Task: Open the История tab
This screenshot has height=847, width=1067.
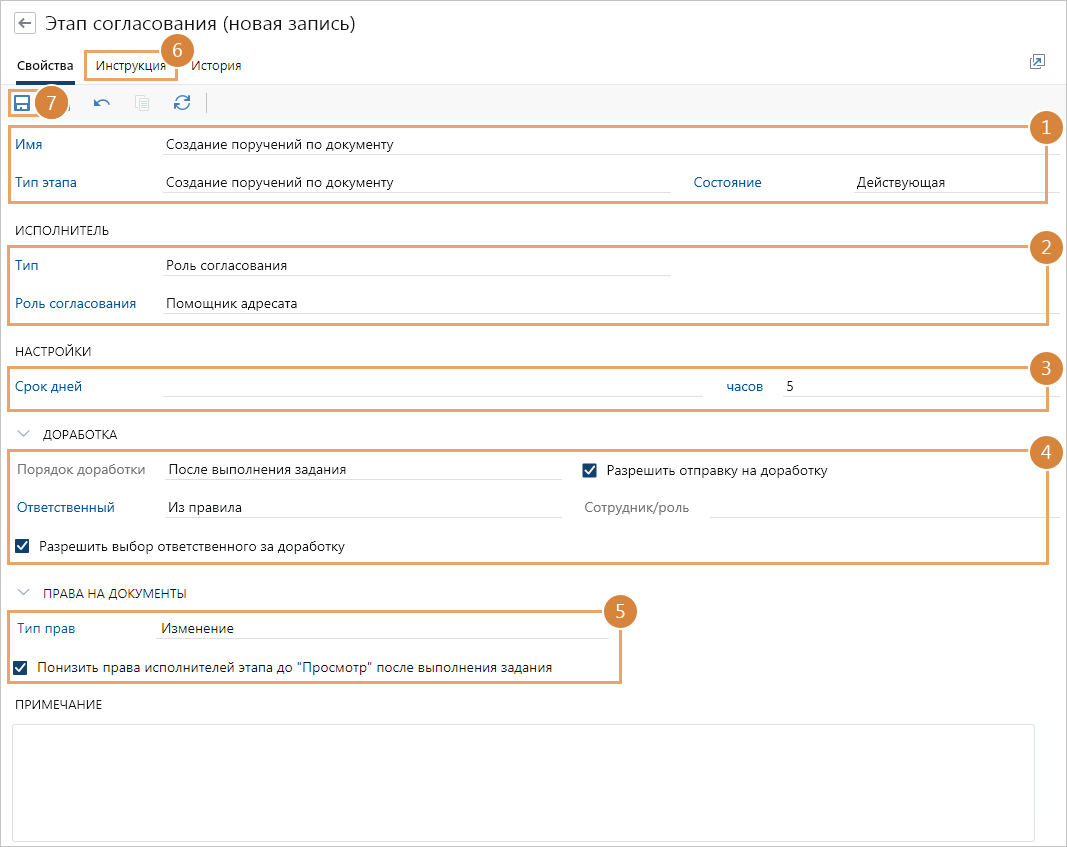Action: (x=216, y=66)
